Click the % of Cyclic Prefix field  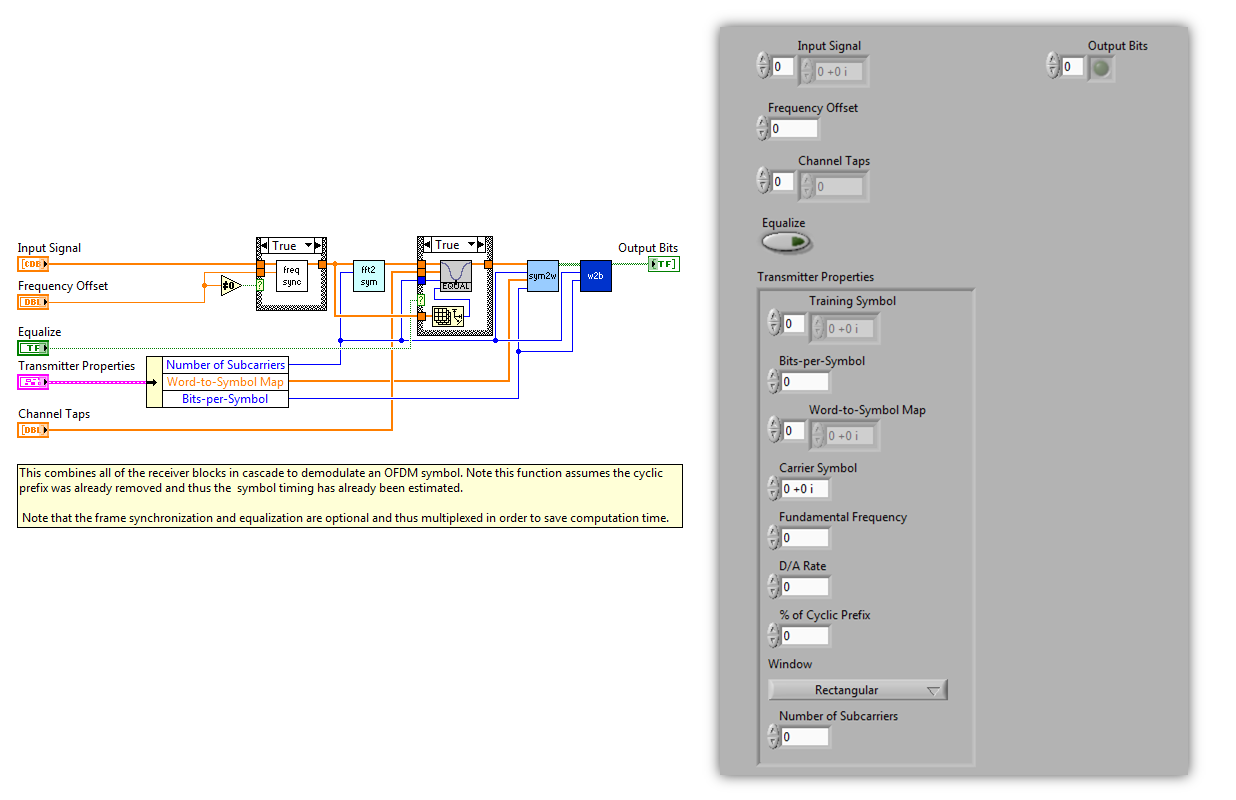point(803,635)
